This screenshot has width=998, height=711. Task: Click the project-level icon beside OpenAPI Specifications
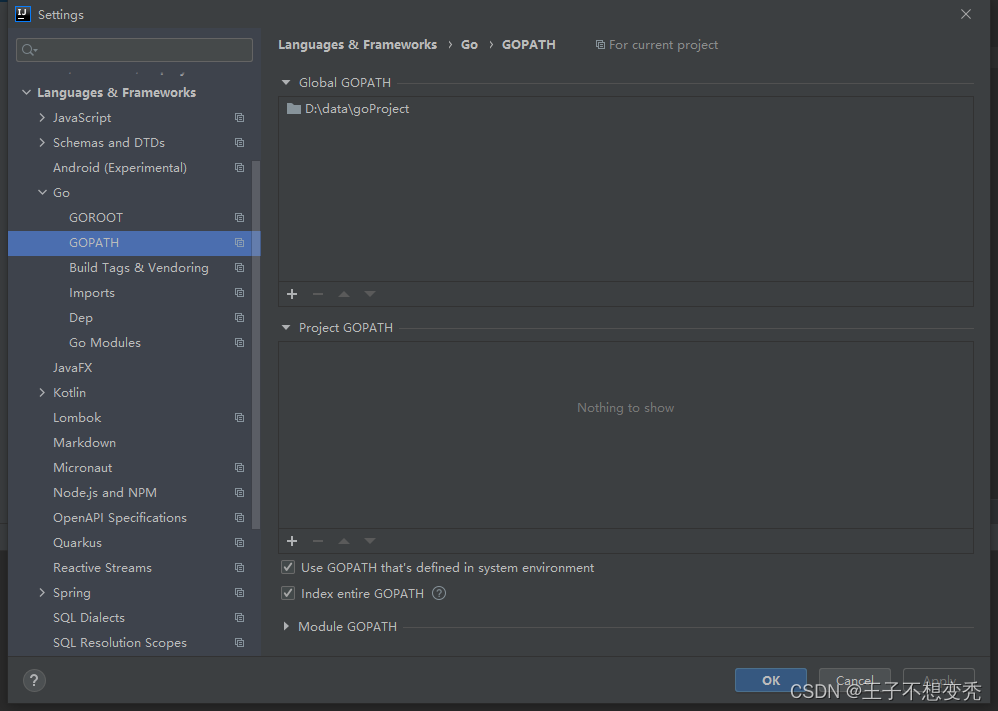click(239, 517)
